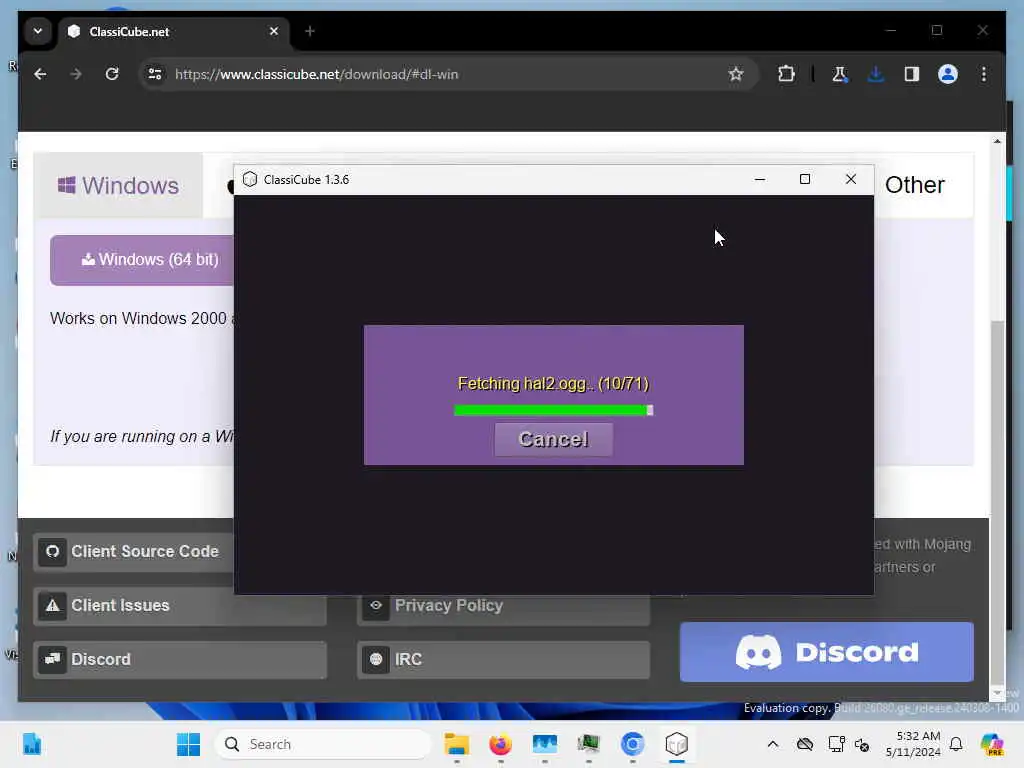Click the taskbar Search box

(x=323, y=744)
